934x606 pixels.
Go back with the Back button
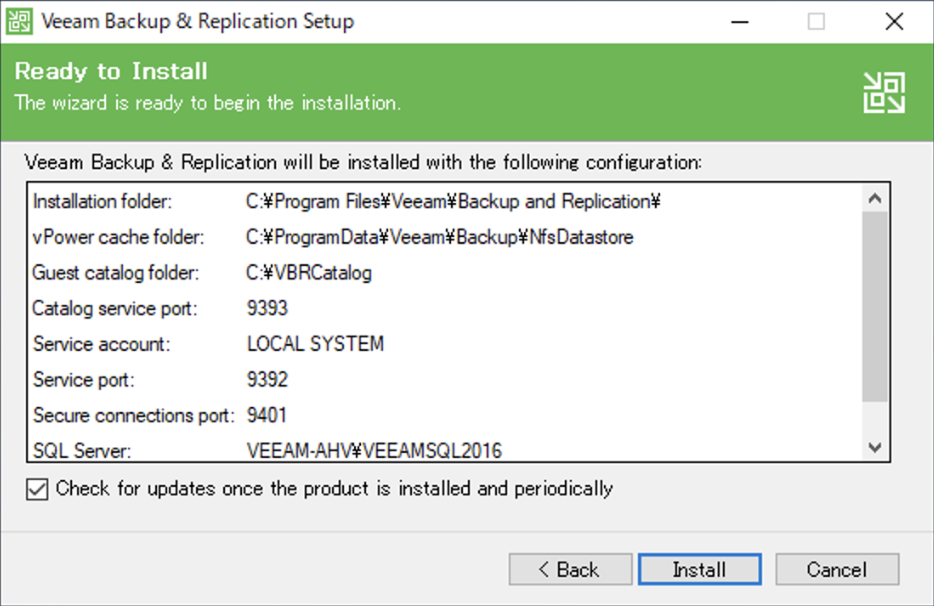click(x=570, y=570)
